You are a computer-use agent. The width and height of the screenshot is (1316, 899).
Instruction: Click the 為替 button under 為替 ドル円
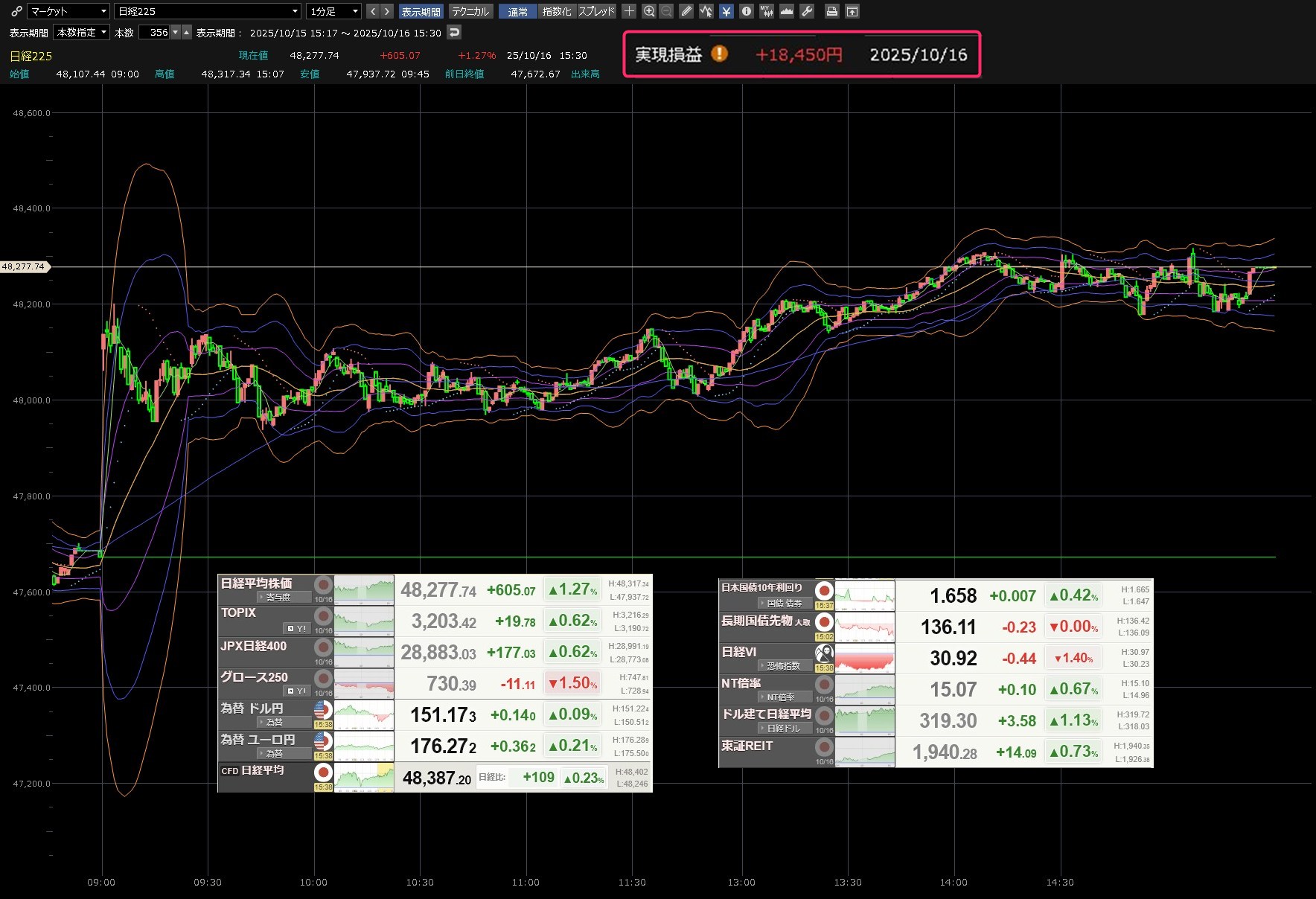[x=284, y=723]
